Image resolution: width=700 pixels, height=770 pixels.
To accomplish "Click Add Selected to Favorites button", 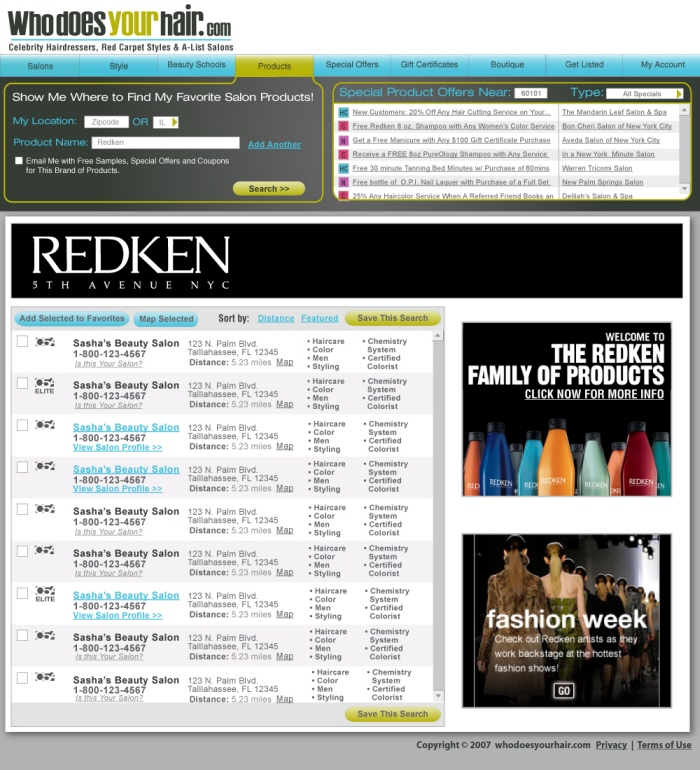I will click(x=72, y=319).
